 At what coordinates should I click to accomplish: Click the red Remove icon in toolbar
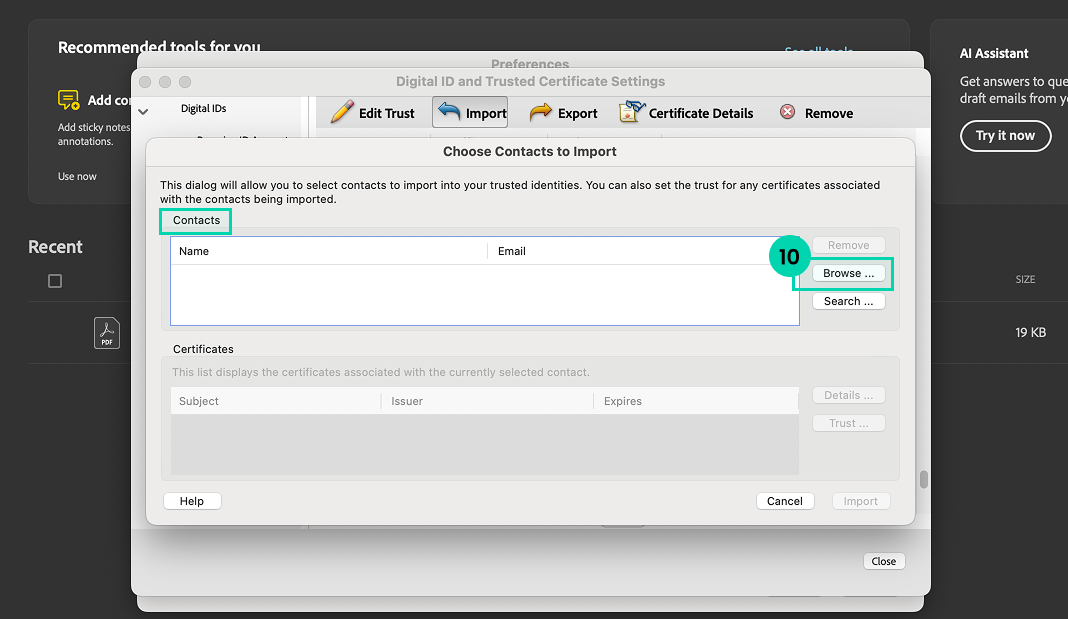click(788, 112)
